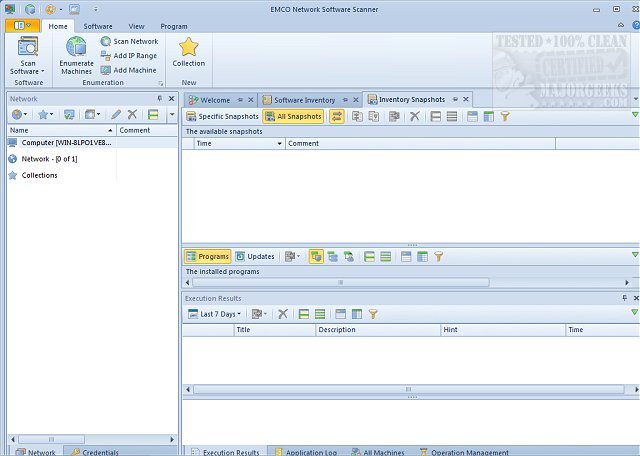This screenshot has width=640, height=456.
Task: Select Network - [0 of 1] item
Action: click(x=49, y=159)
